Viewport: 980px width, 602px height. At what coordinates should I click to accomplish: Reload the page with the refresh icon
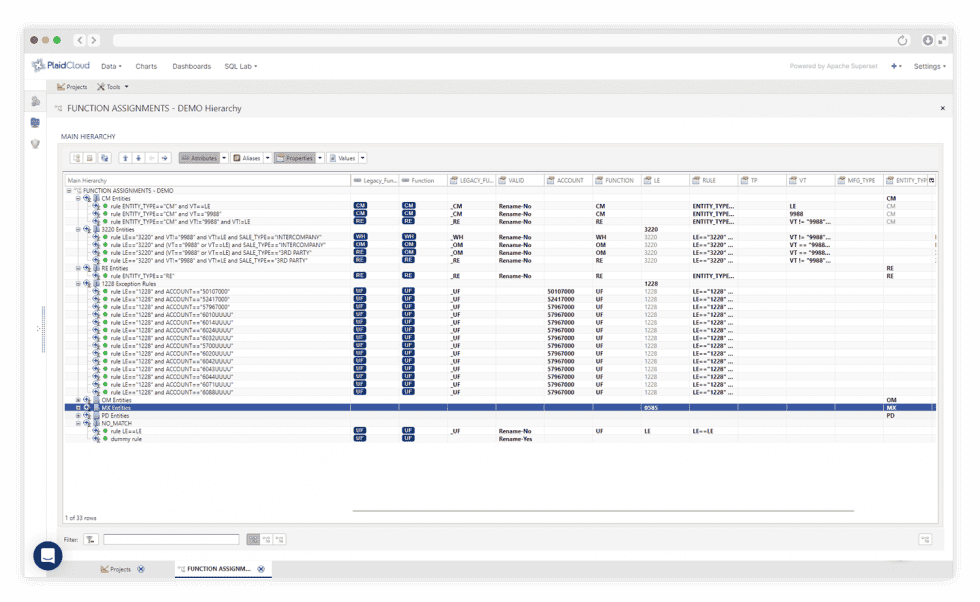(x=902, y=41)
